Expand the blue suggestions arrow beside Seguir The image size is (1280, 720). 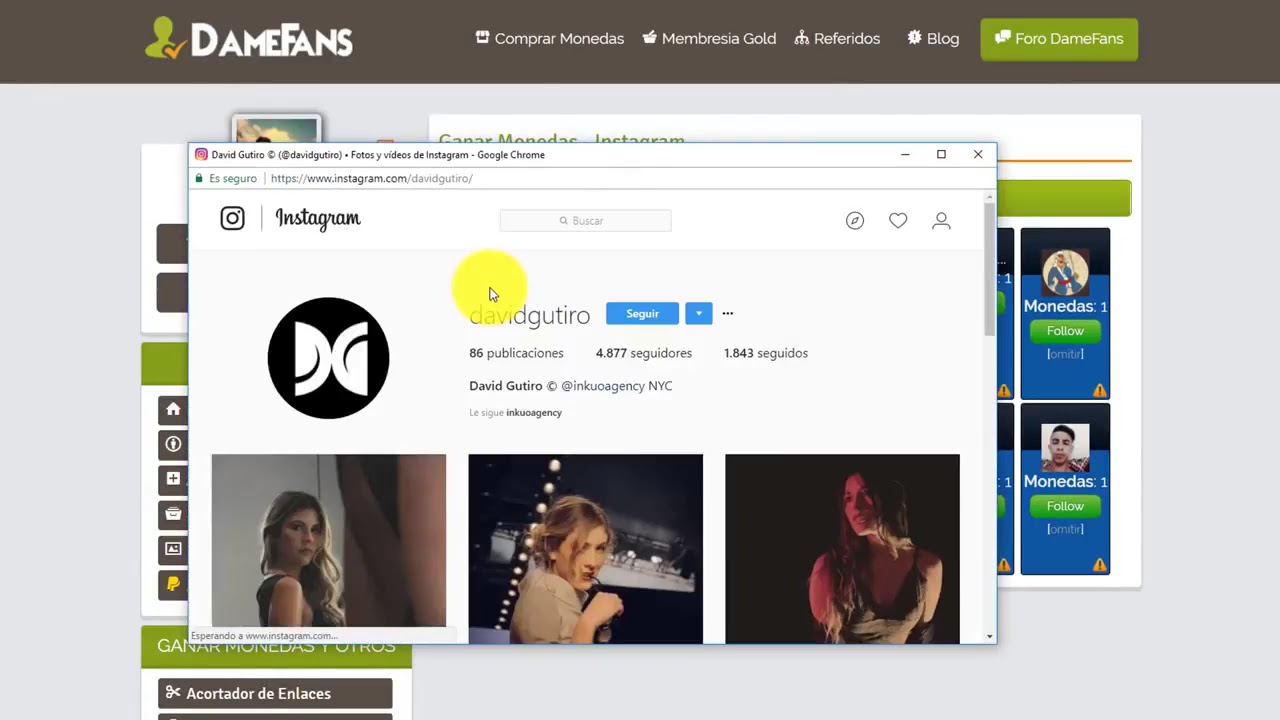click(698, 314)
